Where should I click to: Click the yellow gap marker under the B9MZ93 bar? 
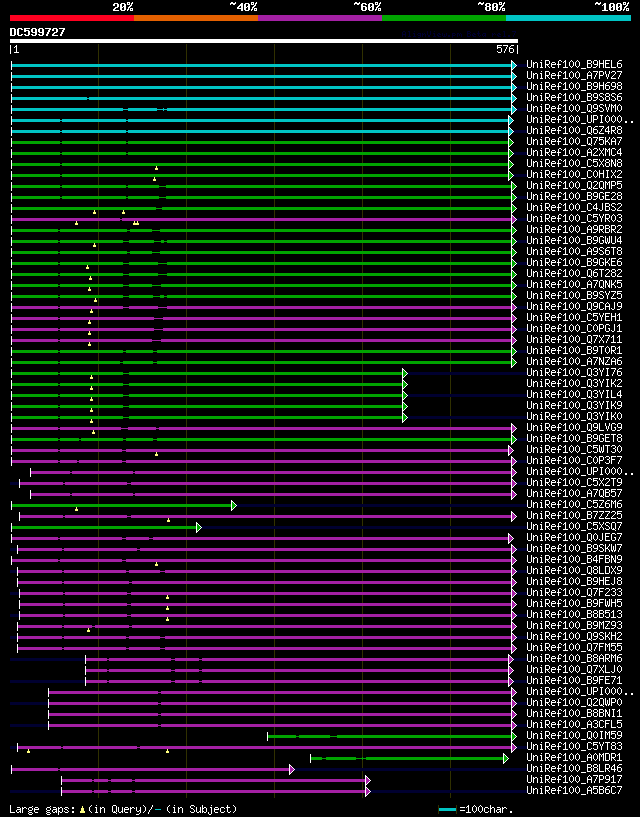pyautogui.click(x=89, y=630)
